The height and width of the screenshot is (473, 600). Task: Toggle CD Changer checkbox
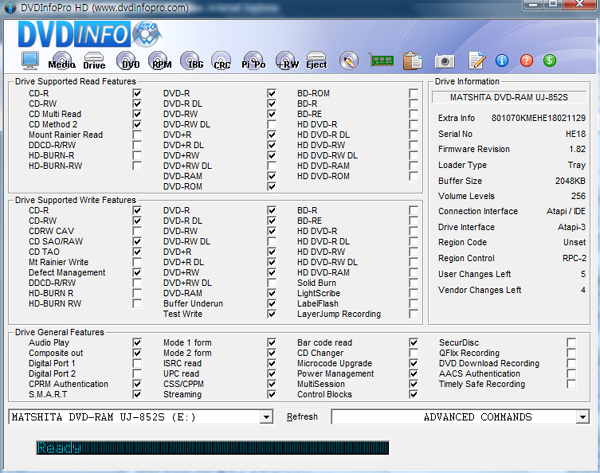(x=413, y=353)
